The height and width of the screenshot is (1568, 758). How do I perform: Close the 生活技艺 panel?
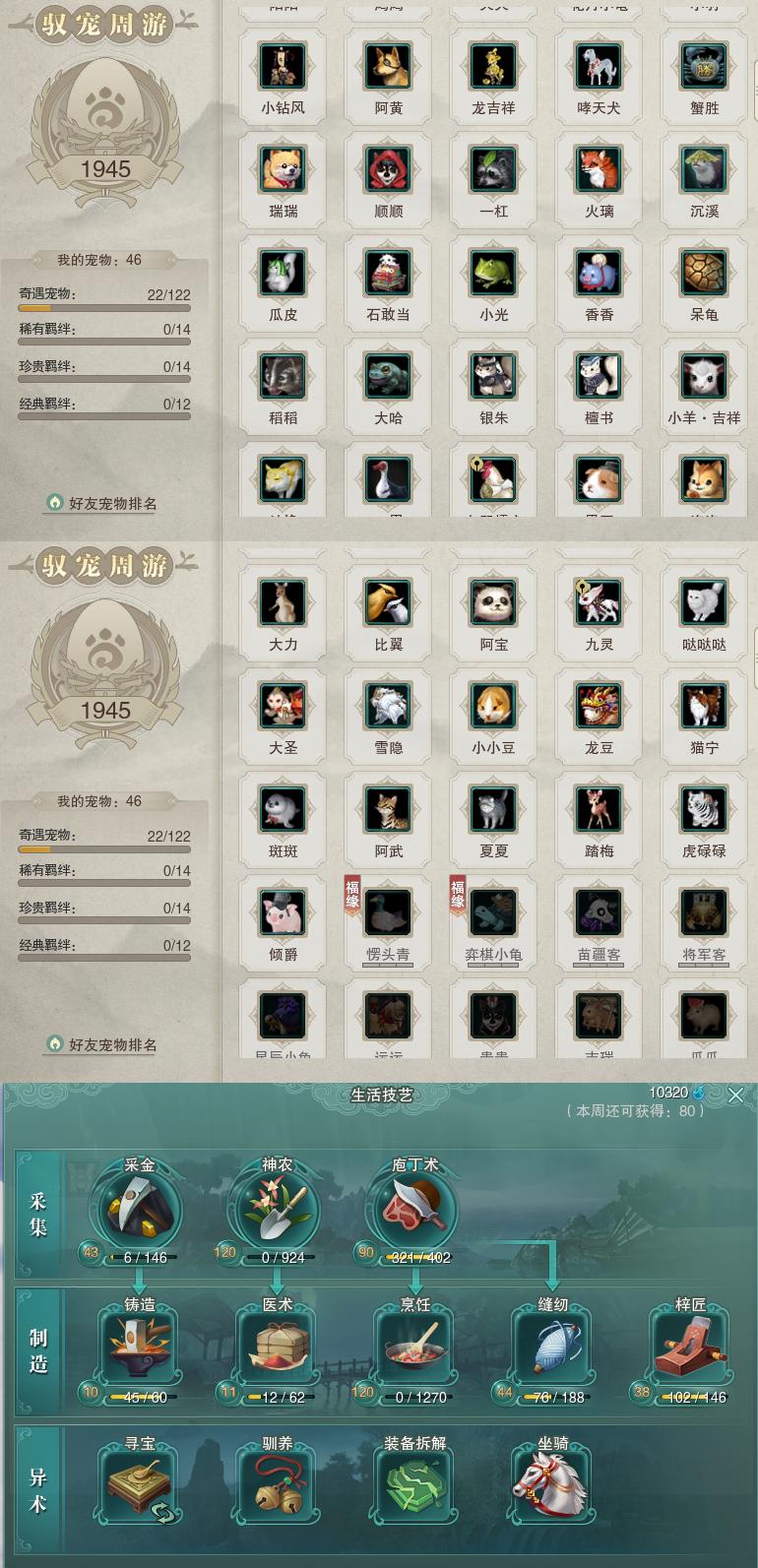(735, 1095)
